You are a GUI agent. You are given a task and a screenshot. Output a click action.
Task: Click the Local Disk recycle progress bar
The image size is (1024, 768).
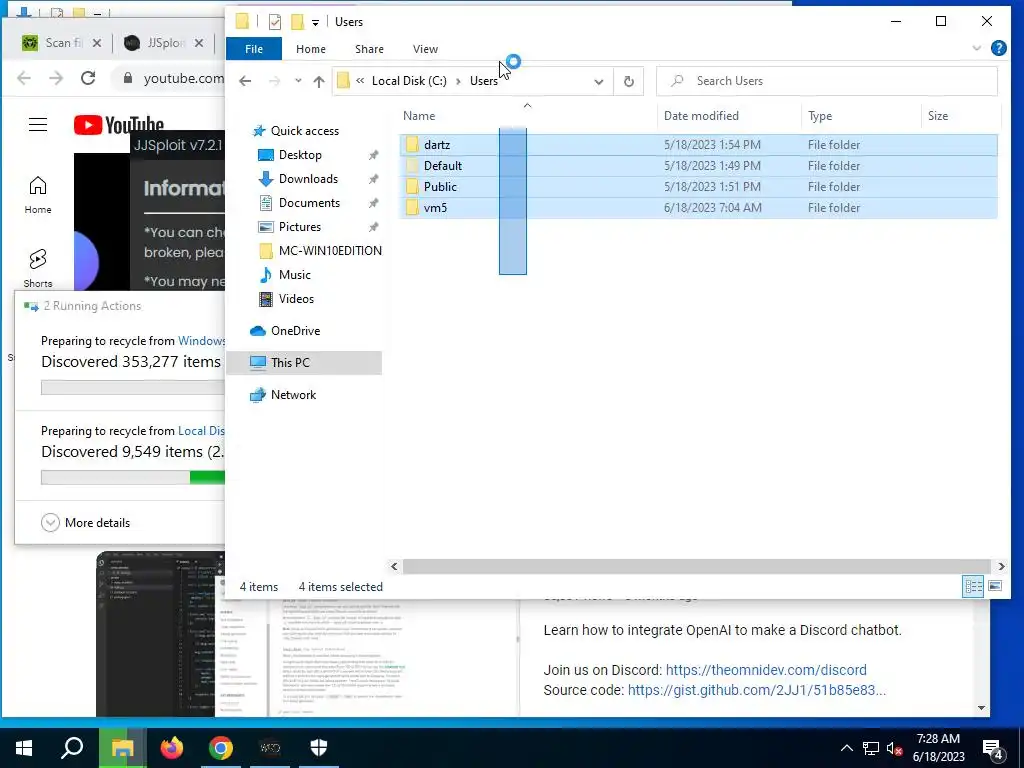(133, 477)
